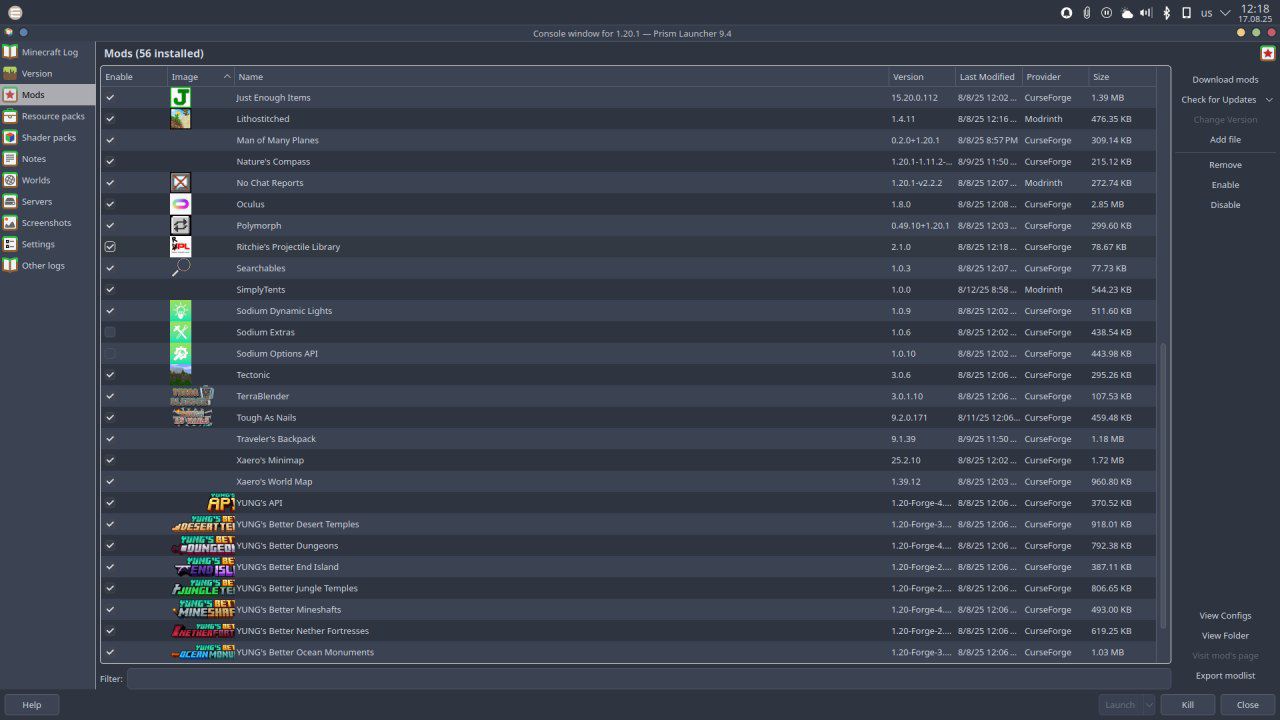1280x720 pixels.
Task: Sort mods by the Size column
Action: tap(1122, 77)
